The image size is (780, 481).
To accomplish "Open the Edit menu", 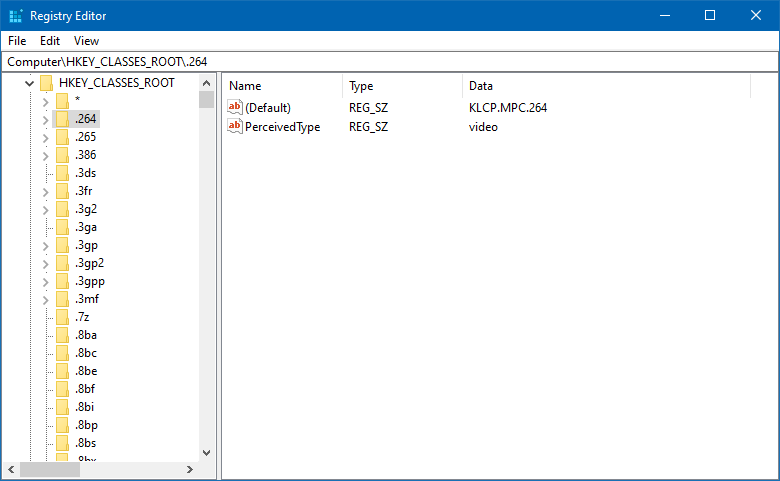I will (x=50, y=41).
